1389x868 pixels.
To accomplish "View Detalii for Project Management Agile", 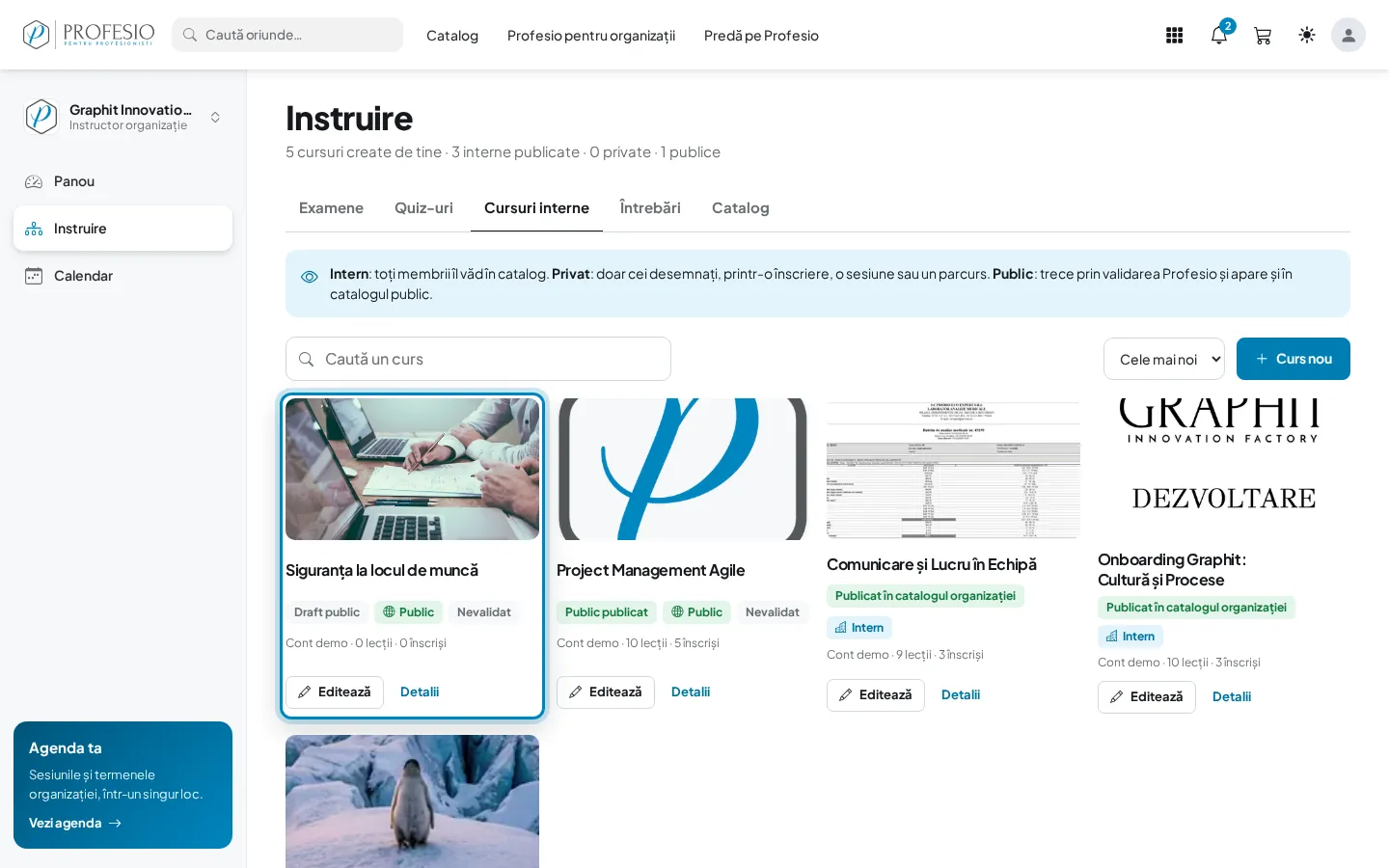I will pos(691,692).
